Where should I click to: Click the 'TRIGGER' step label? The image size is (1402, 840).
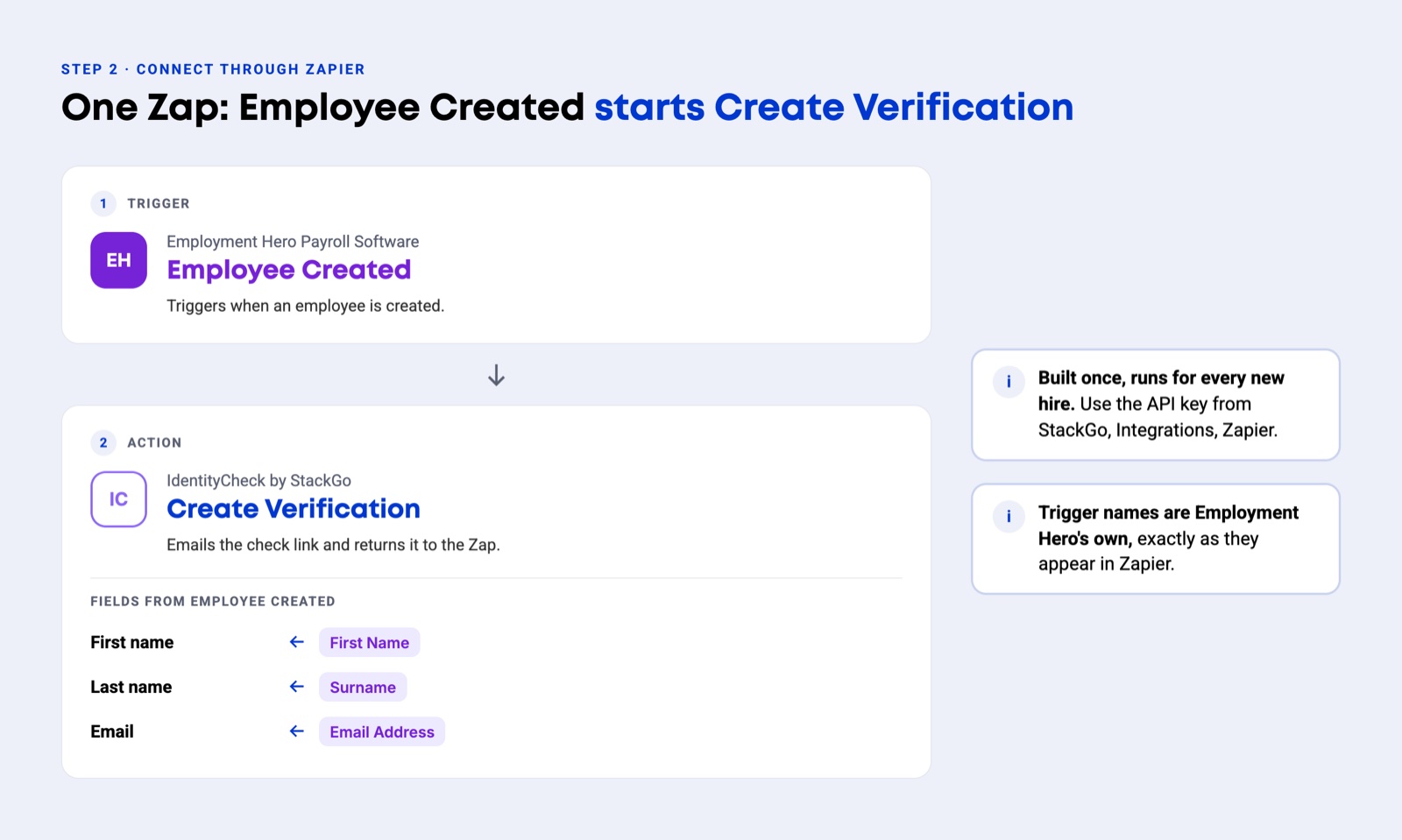coord(159,203)
